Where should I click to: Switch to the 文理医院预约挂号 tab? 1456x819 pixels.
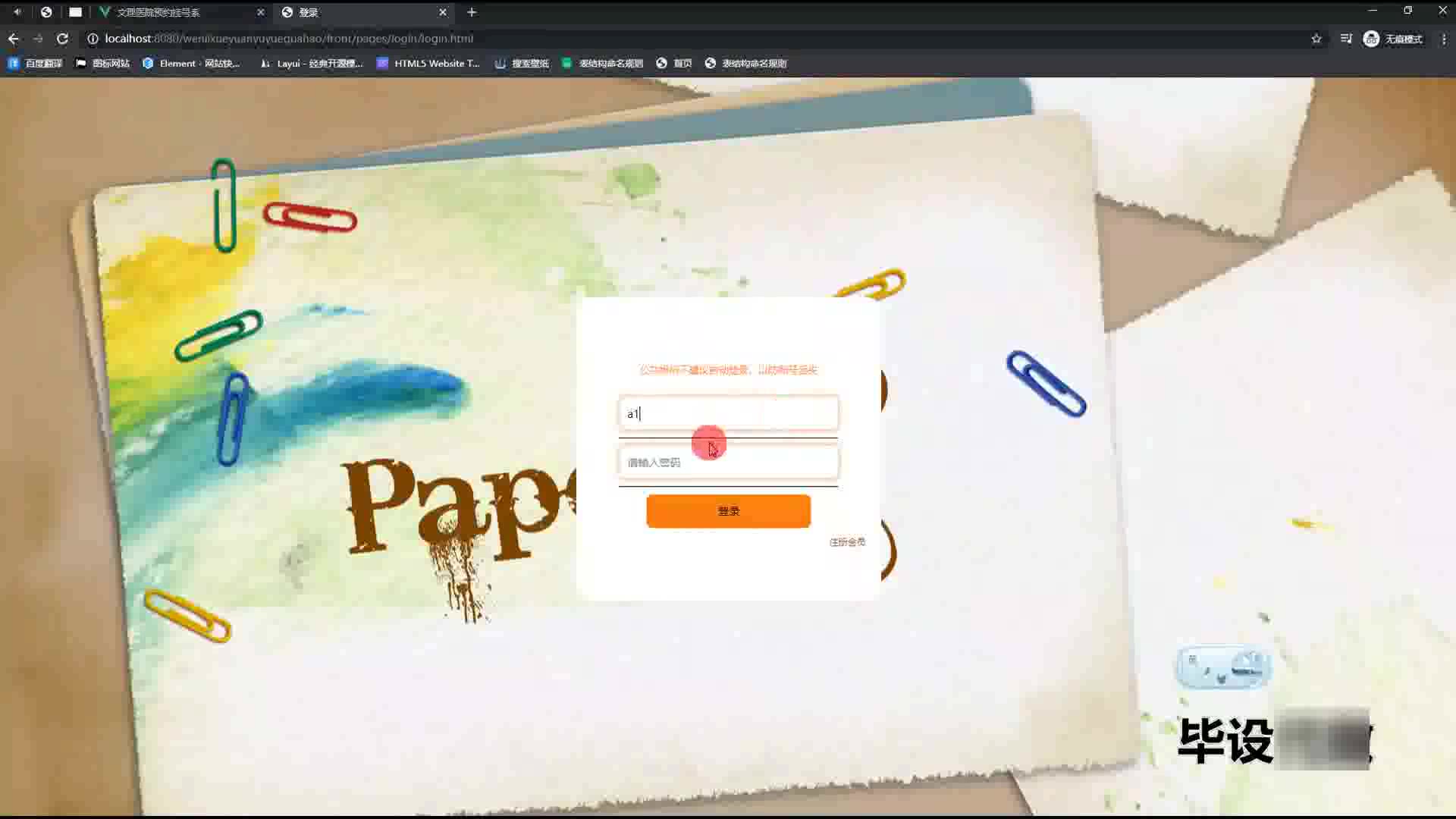(x=158, y=12)
